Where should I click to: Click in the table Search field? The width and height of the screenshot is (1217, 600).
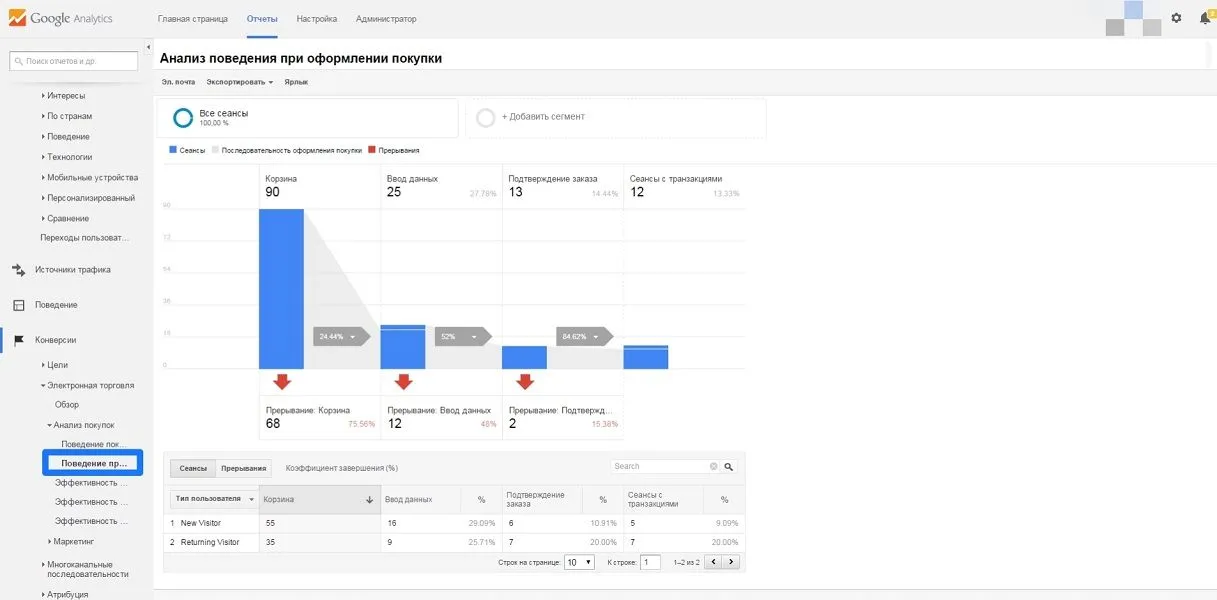pos(660,466)
